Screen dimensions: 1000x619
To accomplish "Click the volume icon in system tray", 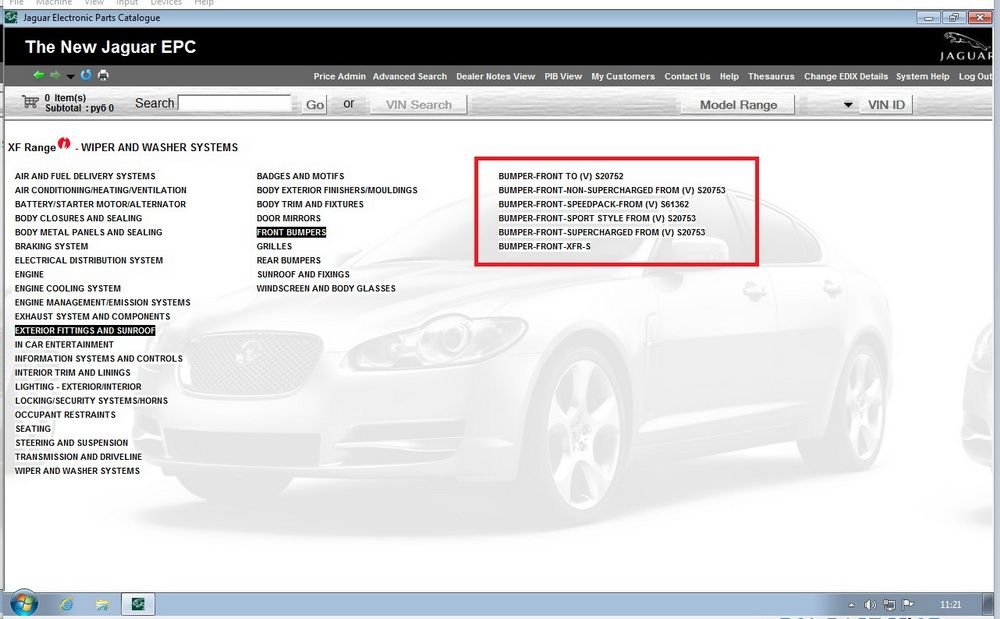I will [870, 605].
